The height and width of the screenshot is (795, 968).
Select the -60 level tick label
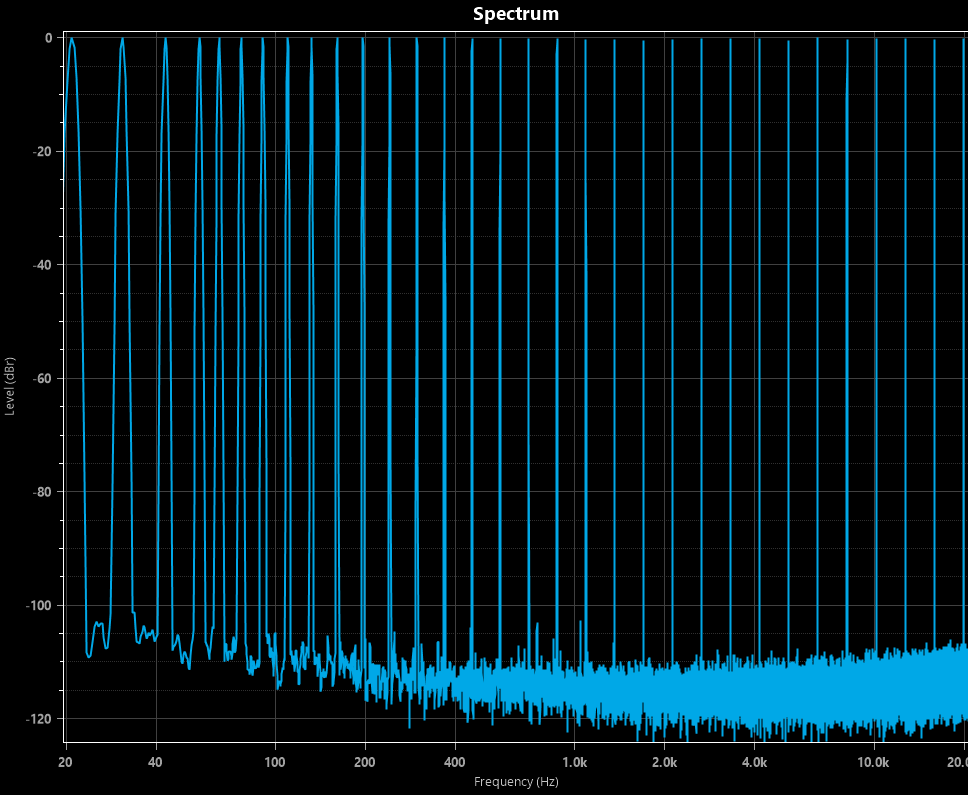point(42,378)
